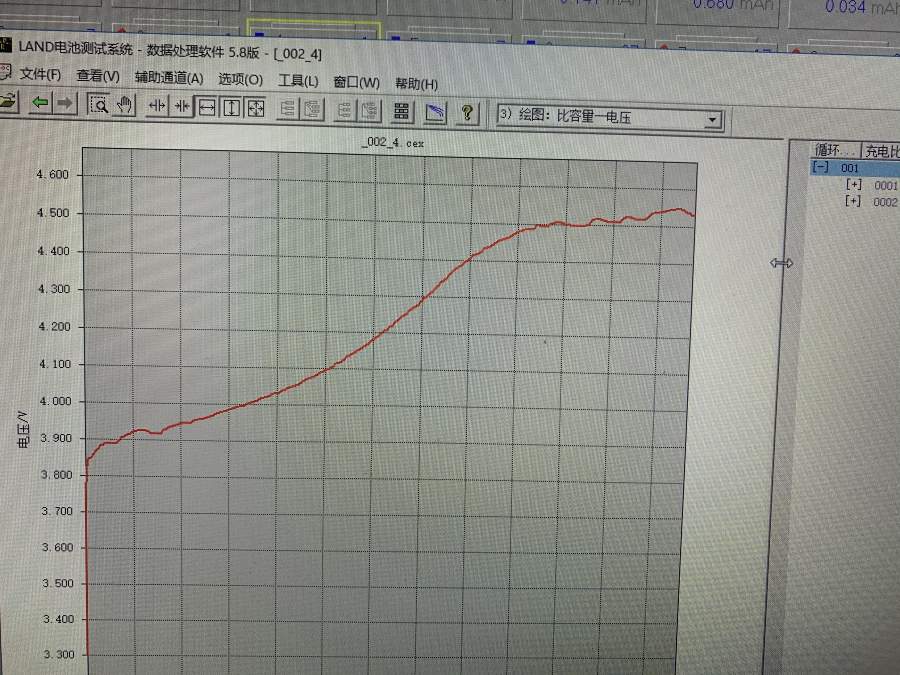900x675 pixels.
Task: Open the 辅助通道(A) menu
Action: click(169, 78)
